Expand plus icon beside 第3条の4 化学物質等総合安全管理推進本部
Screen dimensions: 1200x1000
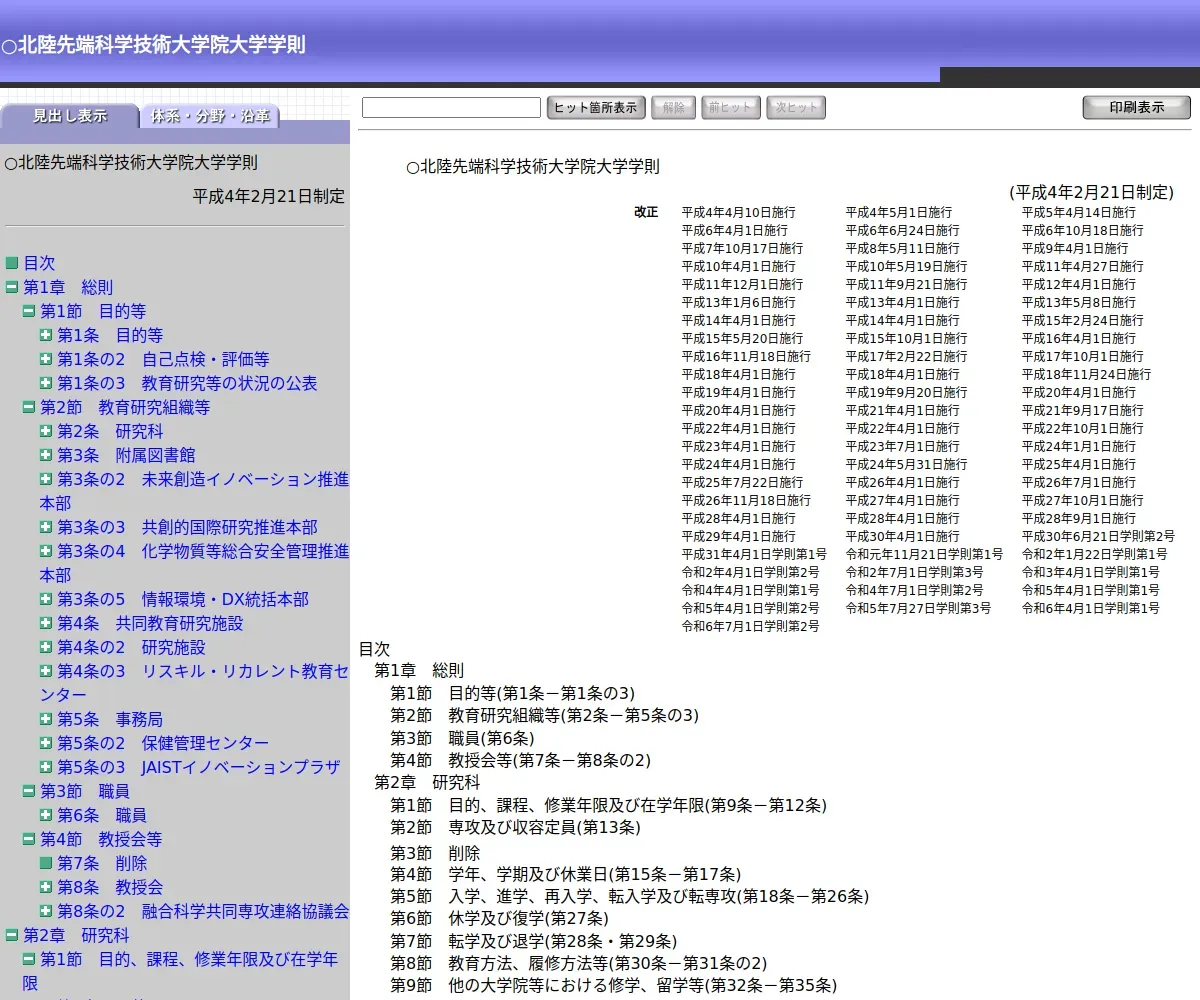[x=46, y=551]
